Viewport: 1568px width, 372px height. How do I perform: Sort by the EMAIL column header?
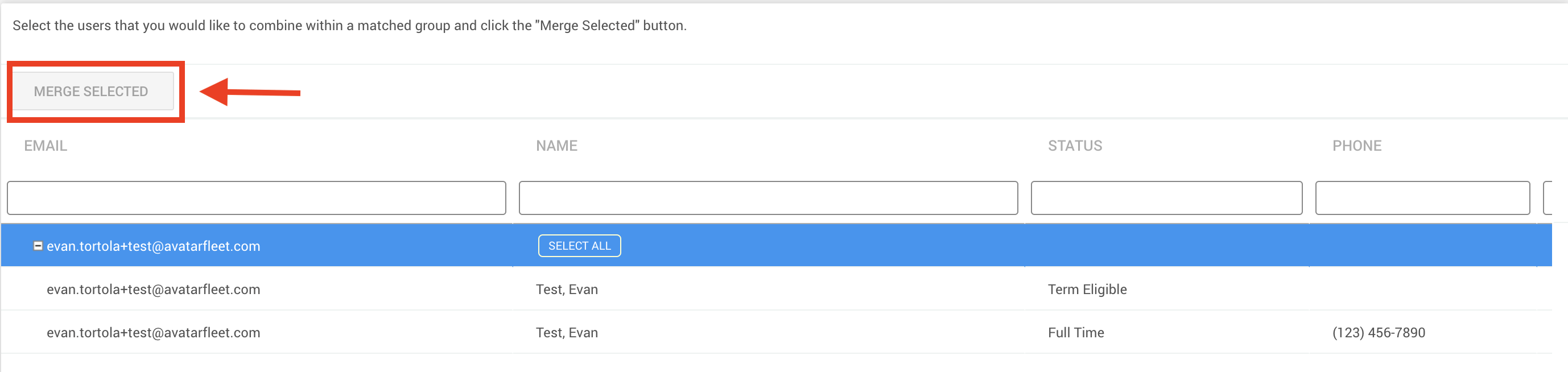click(46, 146)
